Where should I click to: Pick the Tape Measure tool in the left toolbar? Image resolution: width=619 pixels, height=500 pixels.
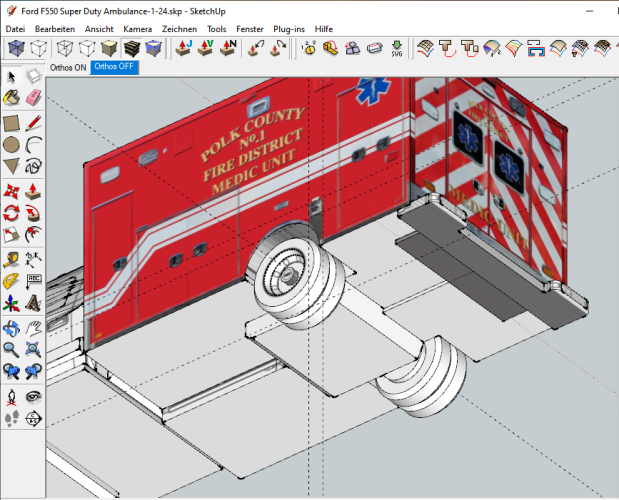[11, 260]
